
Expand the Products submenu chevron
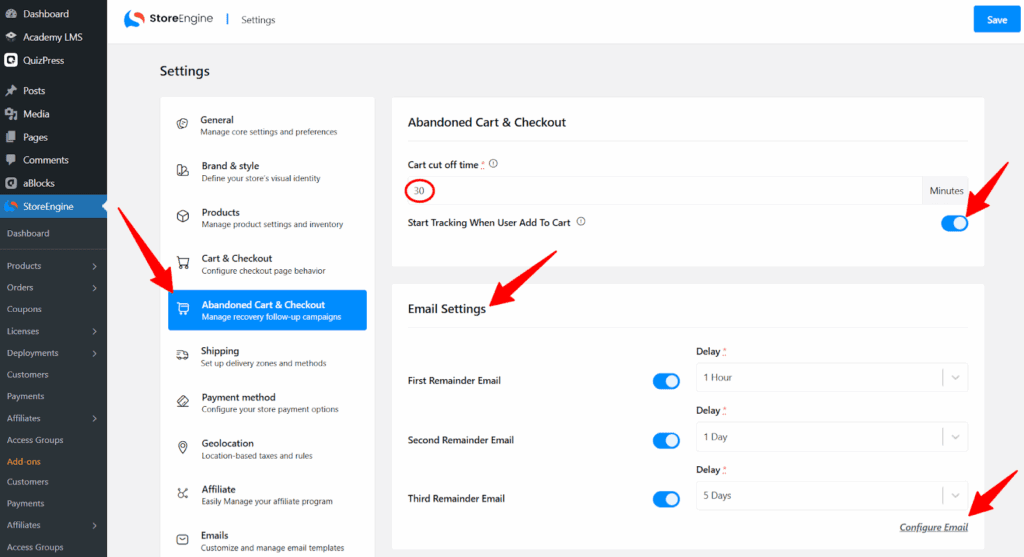pyautogui.click(x=95, y=266)
